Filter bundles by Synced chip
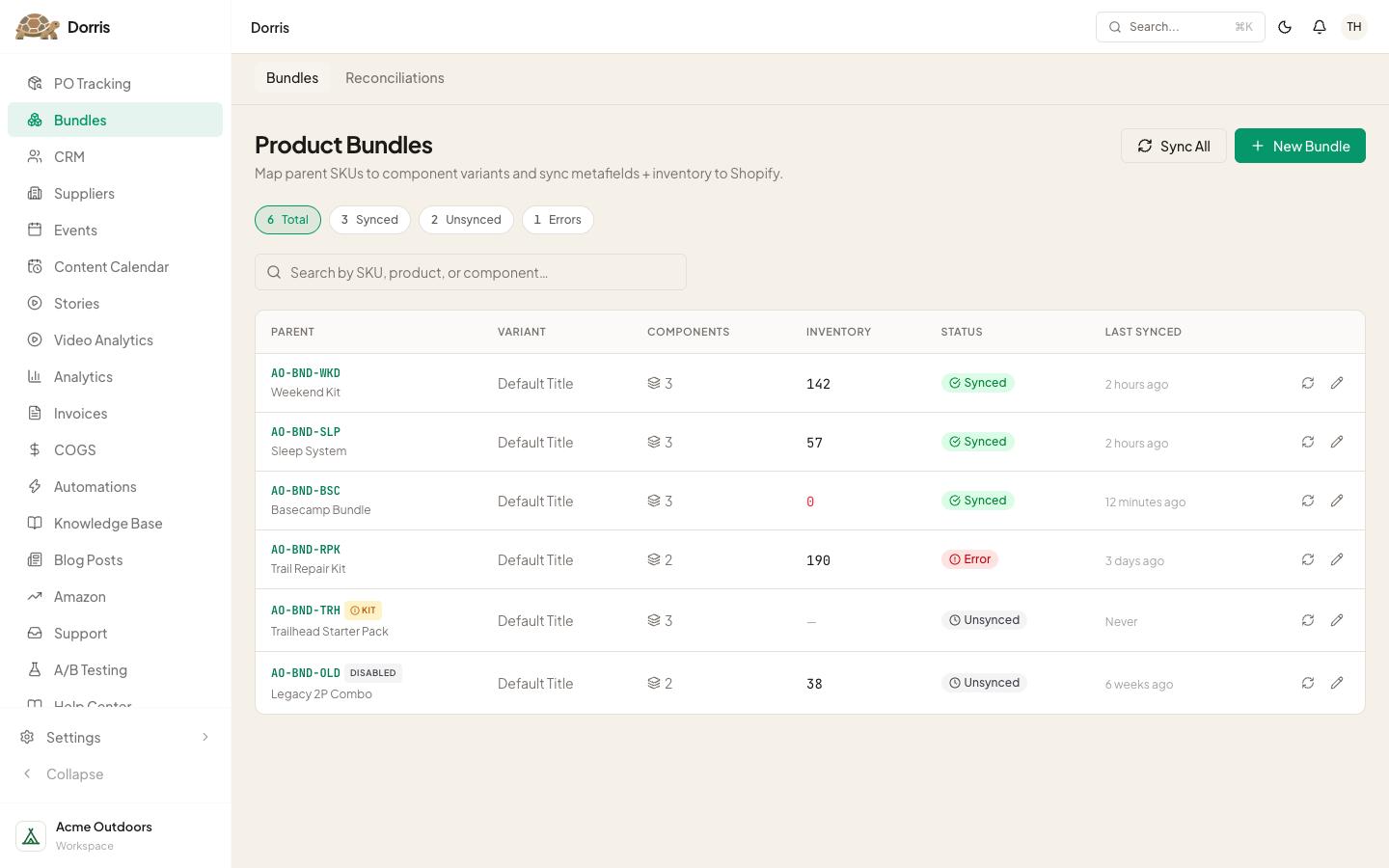 (x=369, y=220)
